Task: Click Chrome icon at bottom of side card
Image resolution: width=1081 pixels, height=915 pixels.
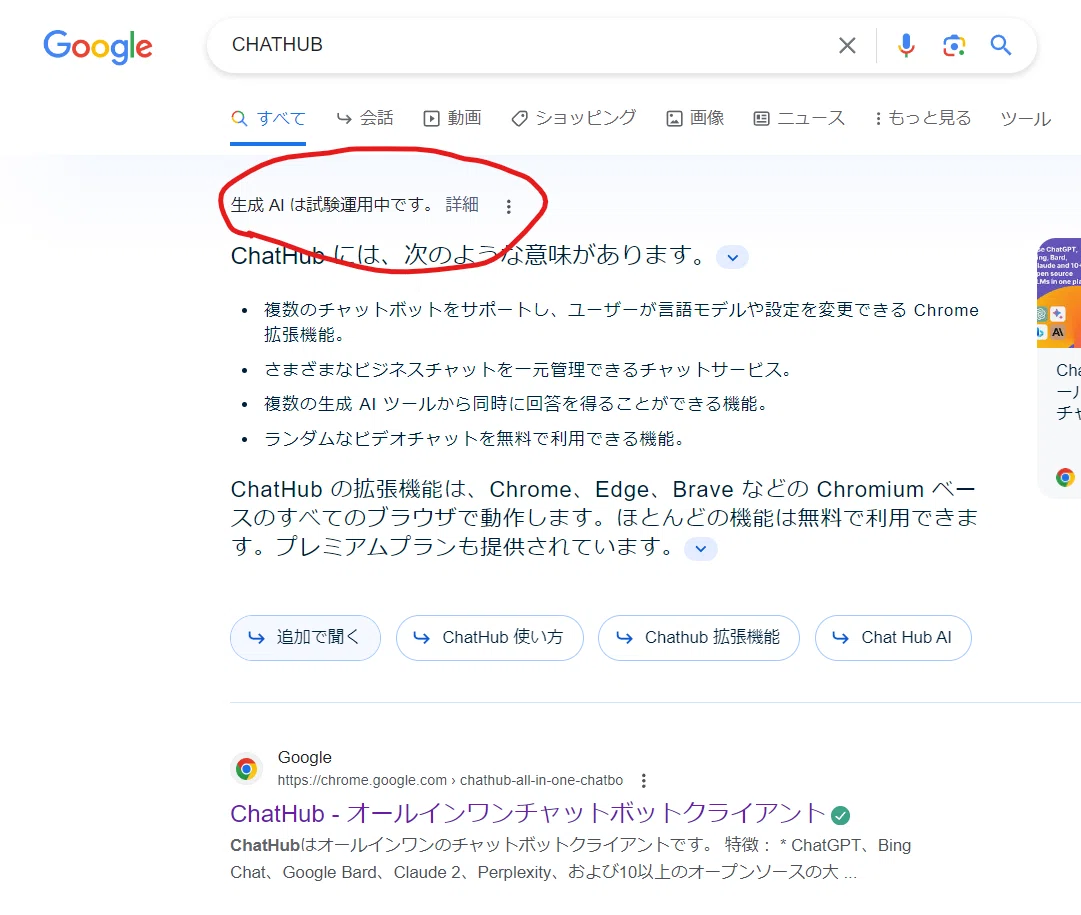Action: [1065, 477]
